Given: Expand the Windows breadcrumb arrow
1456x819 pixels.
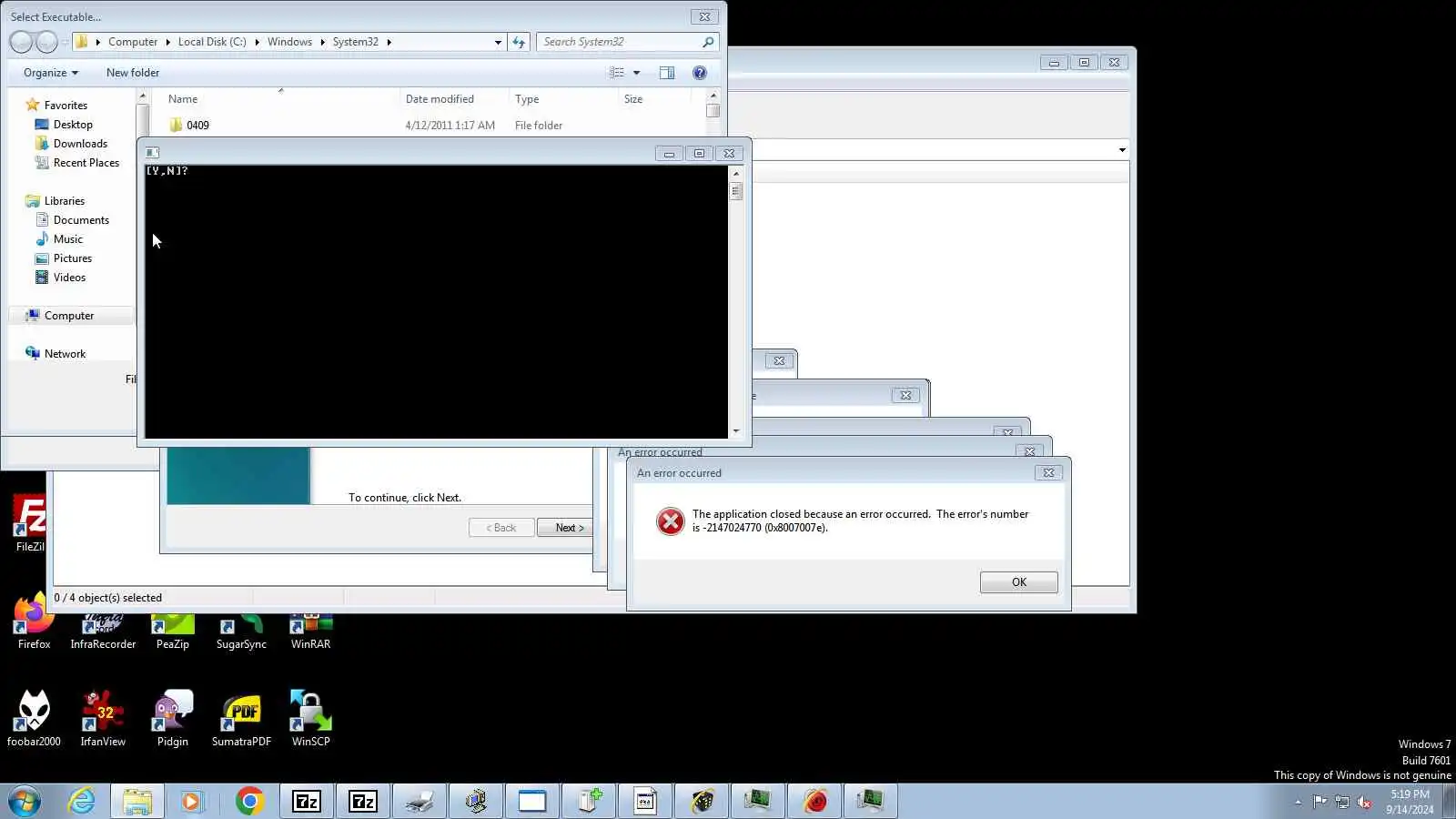Looking at the screenshot, I should coord(322,42).
